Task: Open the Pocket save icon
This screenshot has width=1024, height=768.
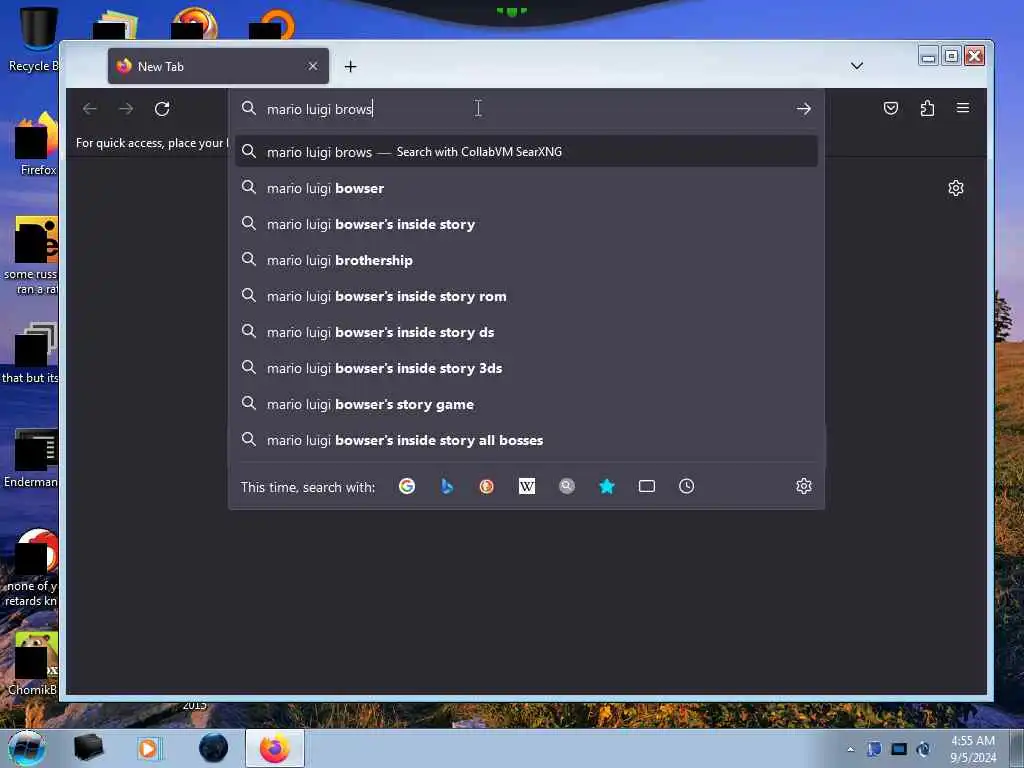Action: [x=891, y=108]
